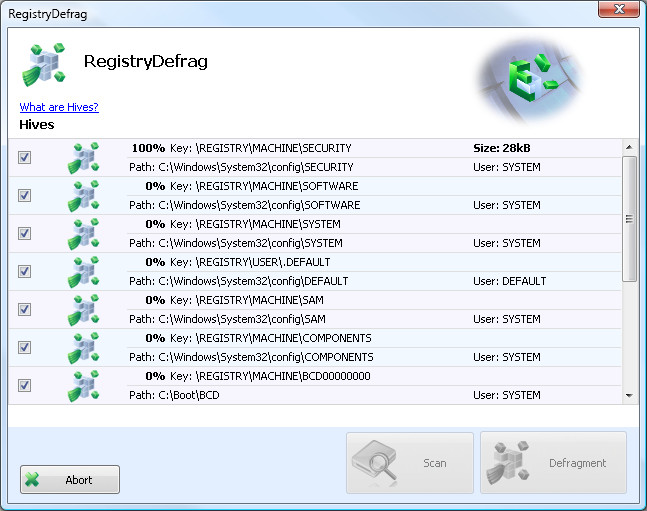This screenshot has height=511, width=647.
Task: Click the 'User: SYSTEM' label in SECURITY row
Action: (x=507, y=167)
